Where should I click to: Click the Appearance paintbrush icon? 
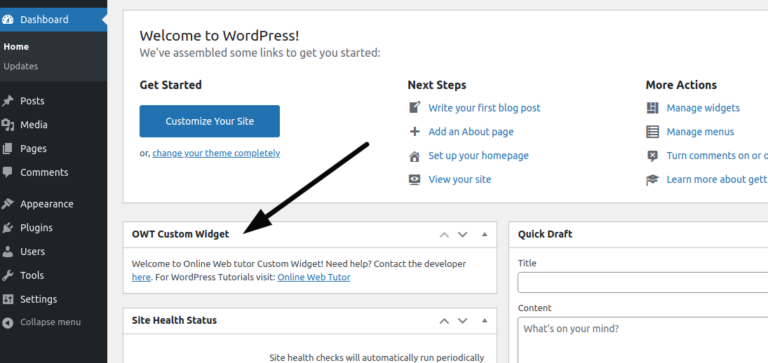click(x=7, y=204)
